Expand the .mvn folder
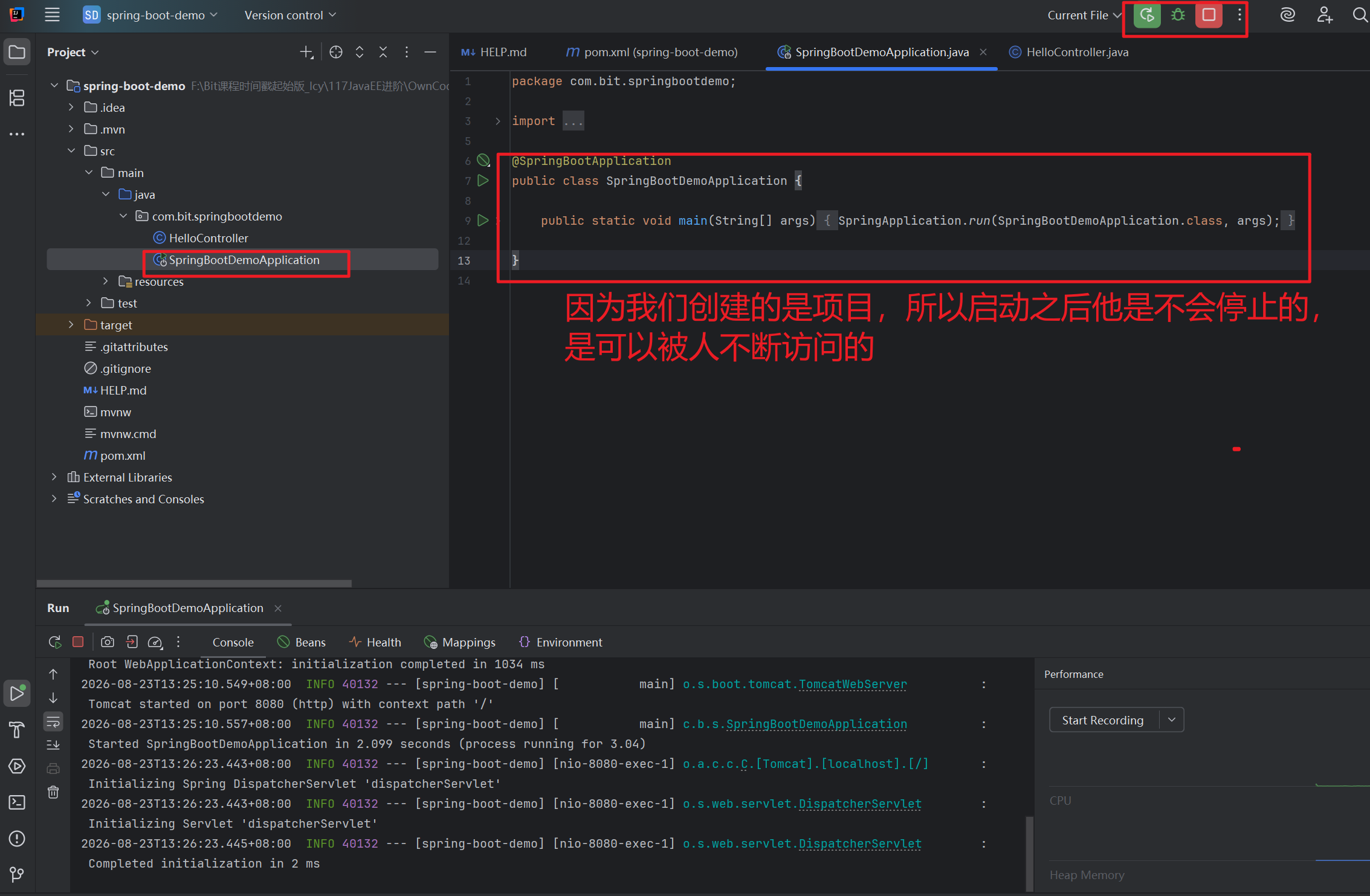Screen dimensions: 1370x896 [x=71, y=129]
